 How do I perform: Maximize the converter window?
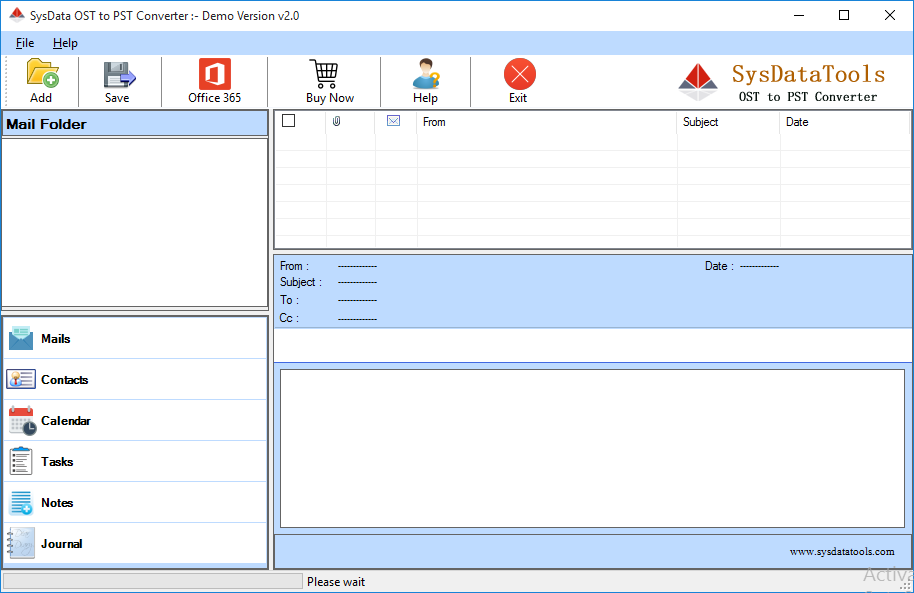[x=843, y=15]
